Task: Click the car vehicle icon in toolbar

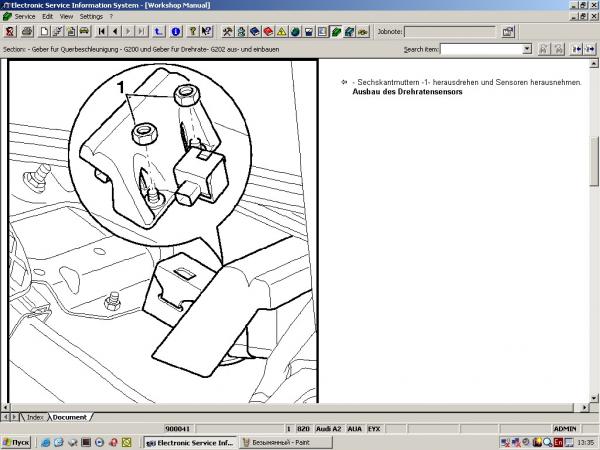Action: 85,31
